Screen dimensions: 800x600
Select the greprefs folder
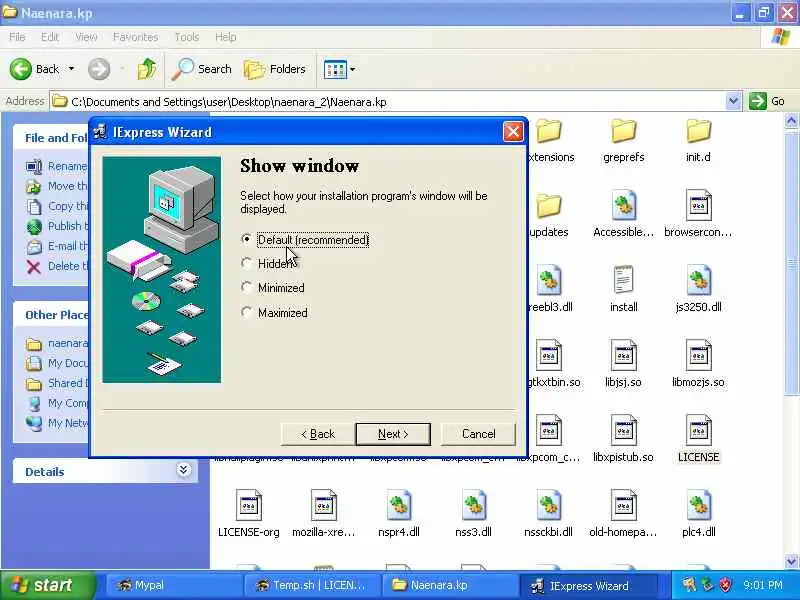coord(623,141)
